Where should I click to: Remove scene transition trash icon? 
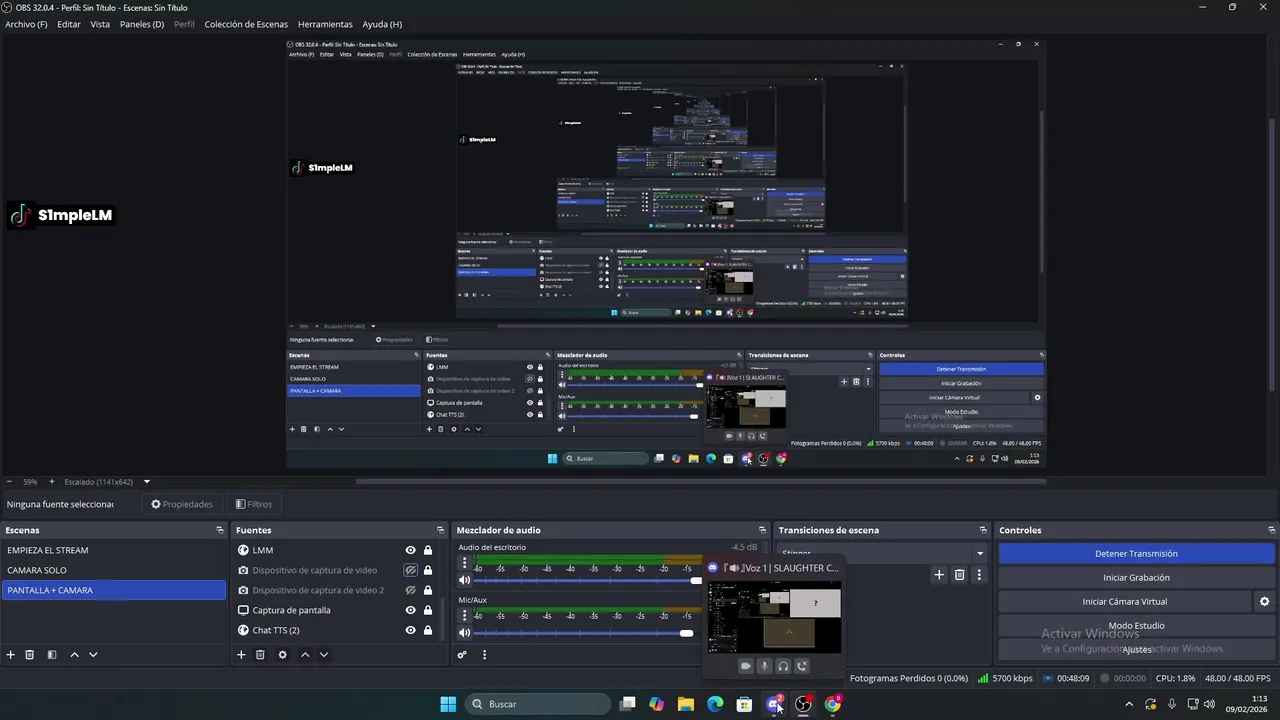click(959, 575)
